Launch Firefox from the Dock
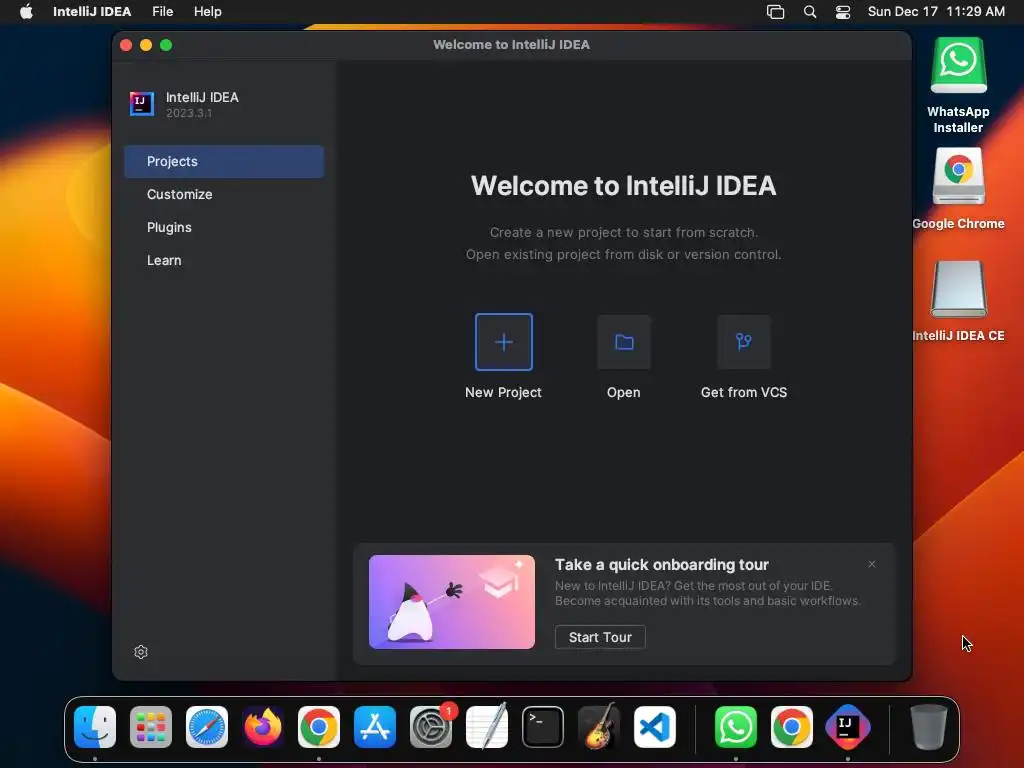This screenshot has width=1024, height=768. click(x=263, y=727)
